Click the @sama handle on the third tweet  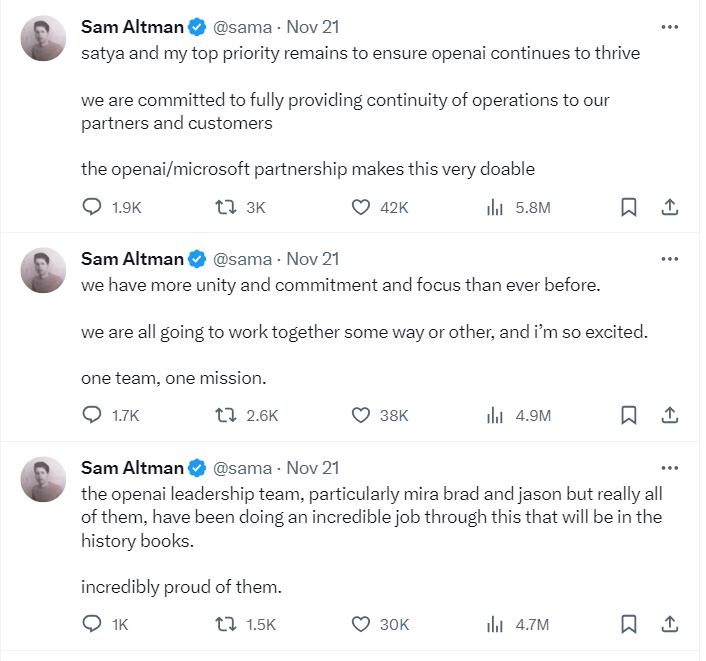point(242,468)
